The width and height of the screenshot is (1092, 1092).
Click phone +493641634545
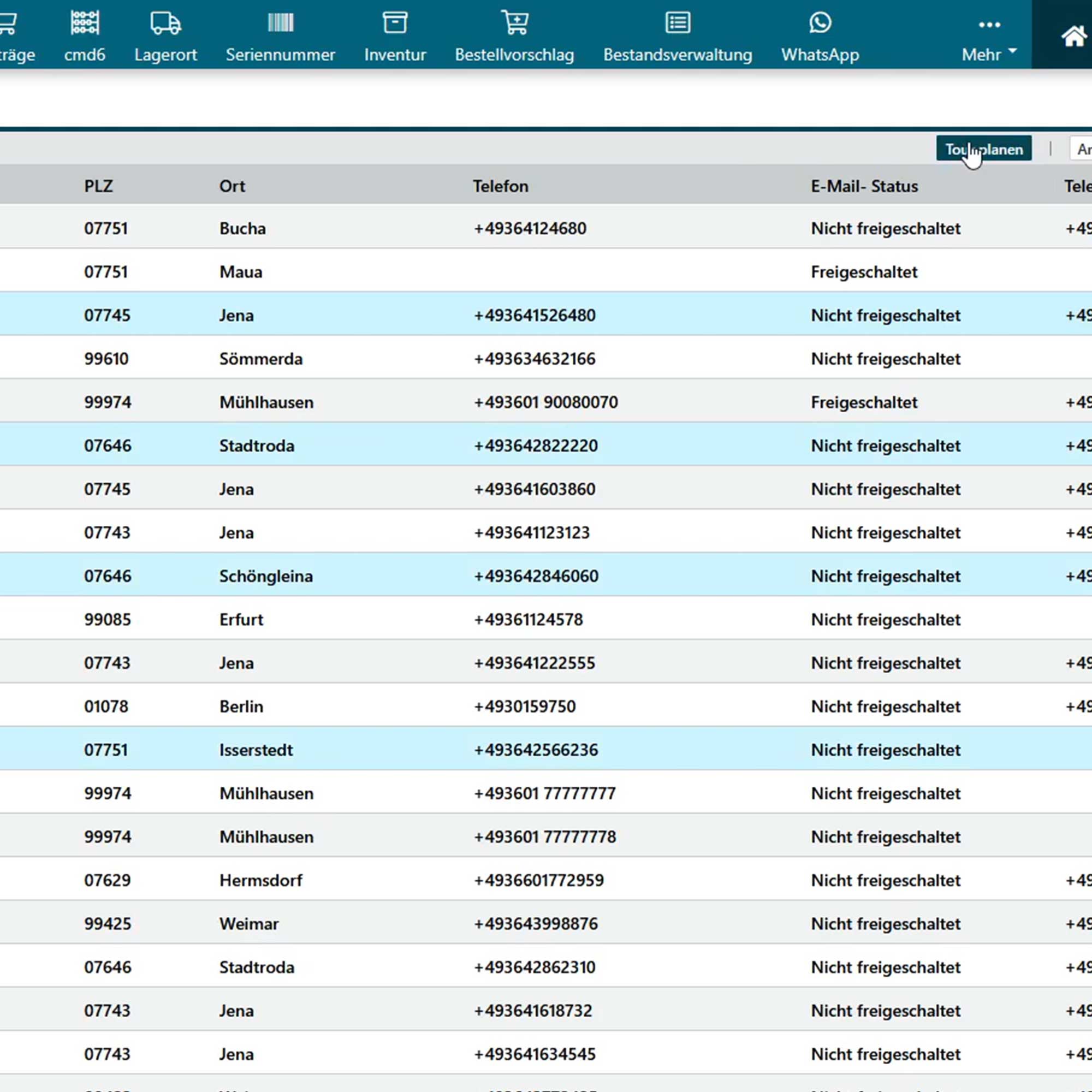pos(535,1054)
